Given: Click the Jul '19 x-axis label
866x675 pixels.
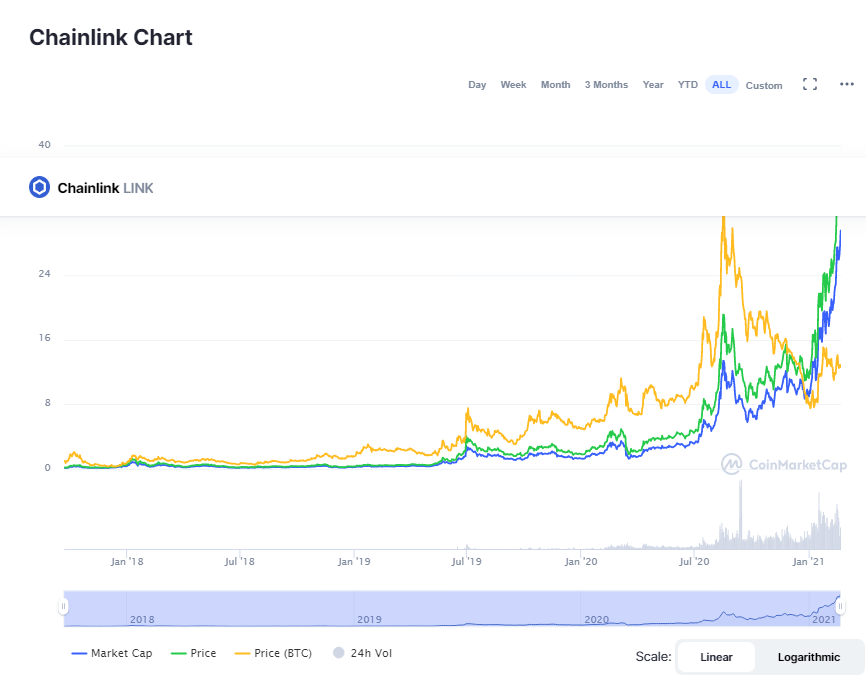Looking at the screenshot, I should [x=466, y=562].
